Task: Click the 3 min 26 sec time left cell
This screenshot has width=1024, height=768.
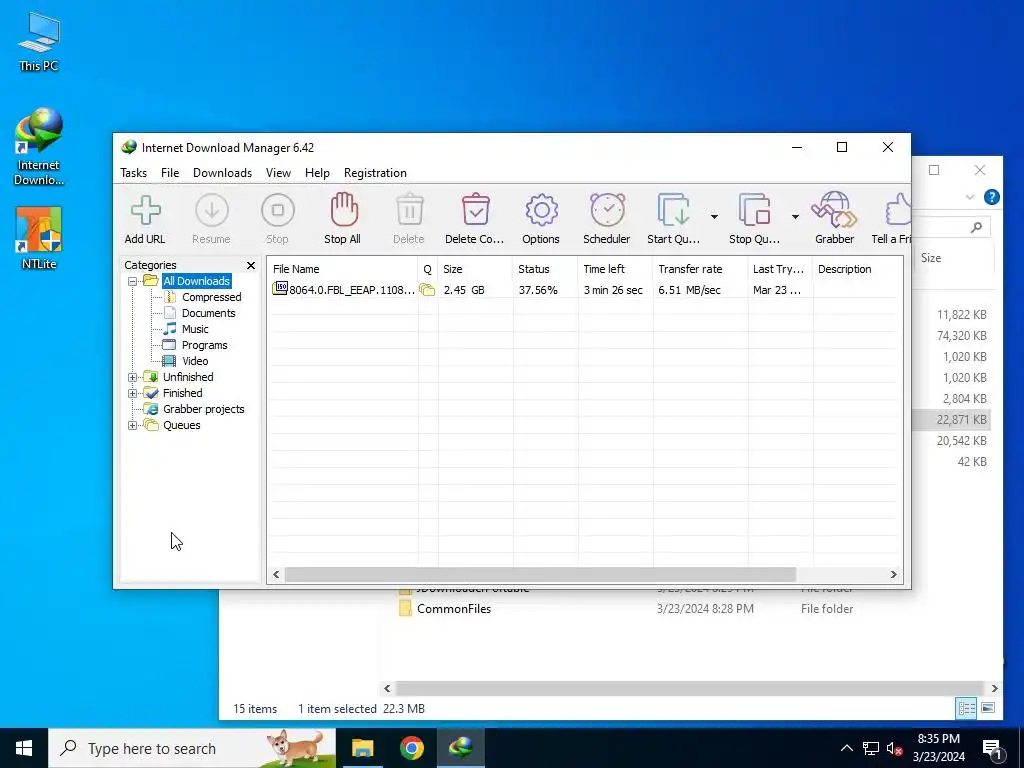Action: click(613, 290)
